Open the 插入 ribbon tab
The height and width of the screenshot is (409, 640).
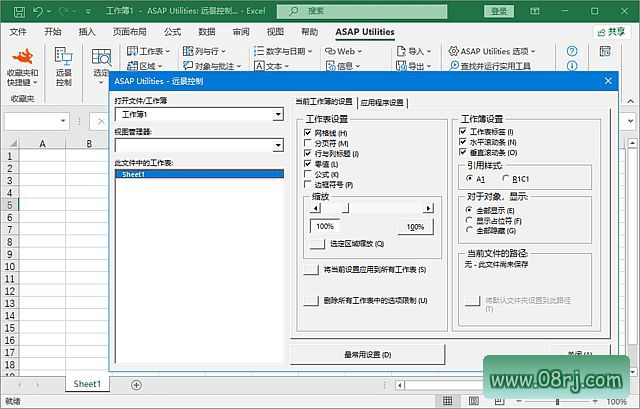[87, 32]
